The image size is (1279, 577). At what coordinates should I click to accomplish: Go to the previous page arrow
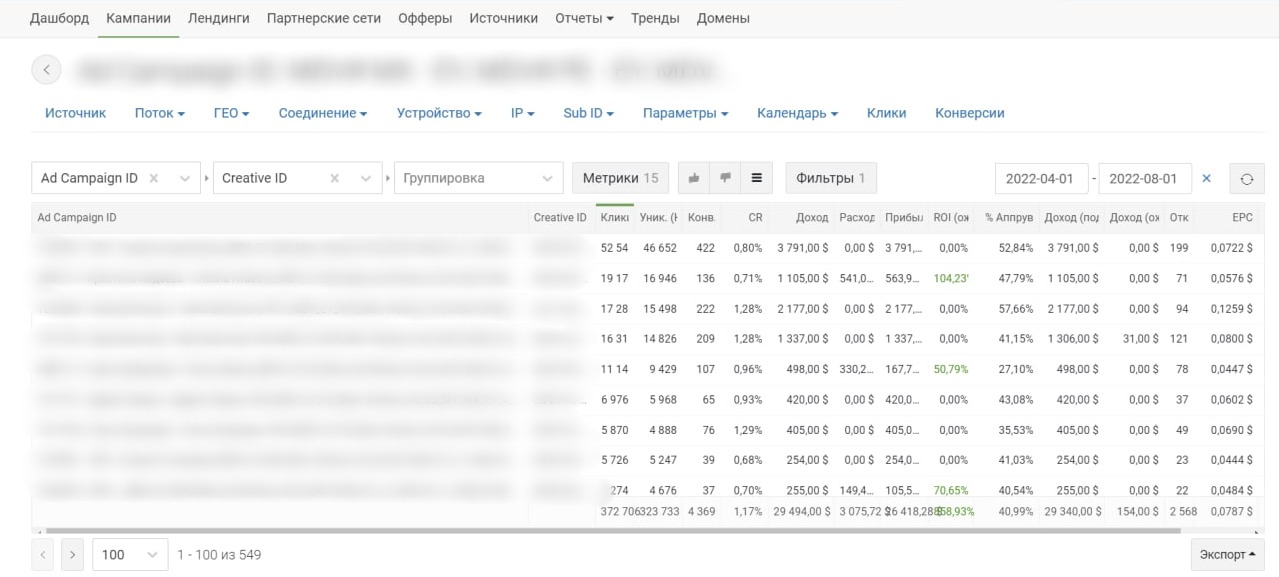tap(44, 554)
